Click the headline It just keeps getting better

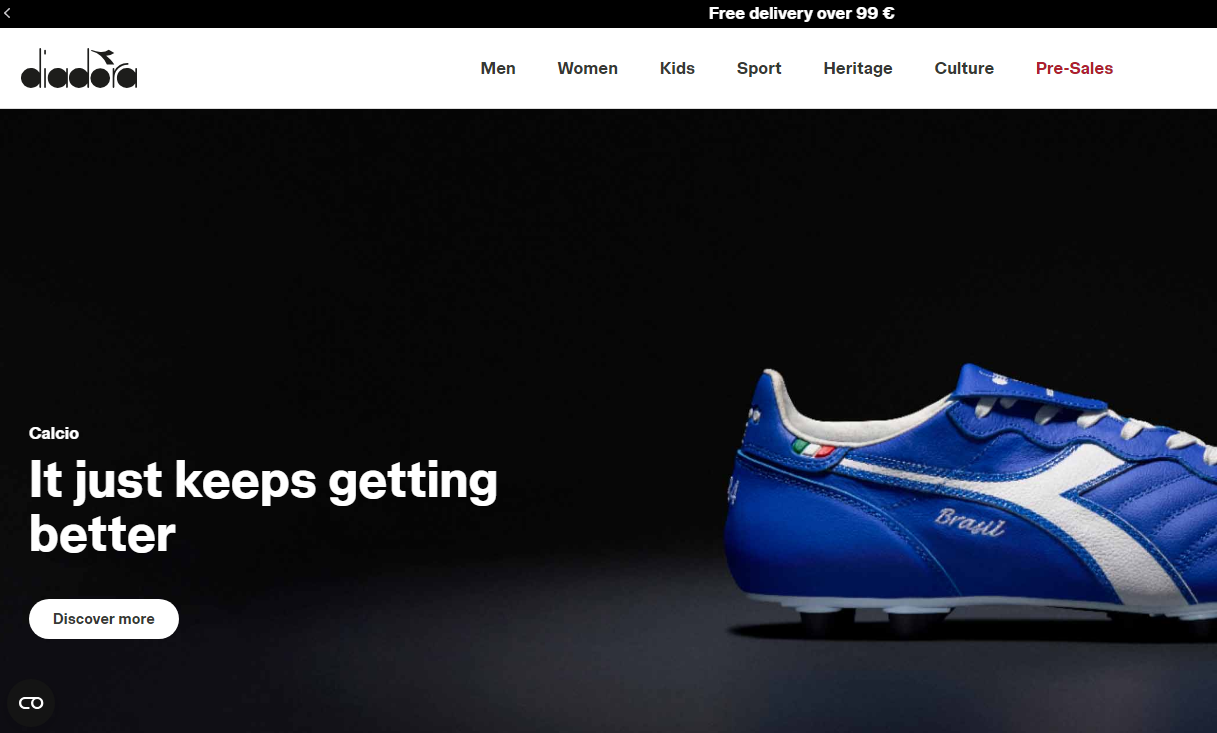[x=263, y=507]
